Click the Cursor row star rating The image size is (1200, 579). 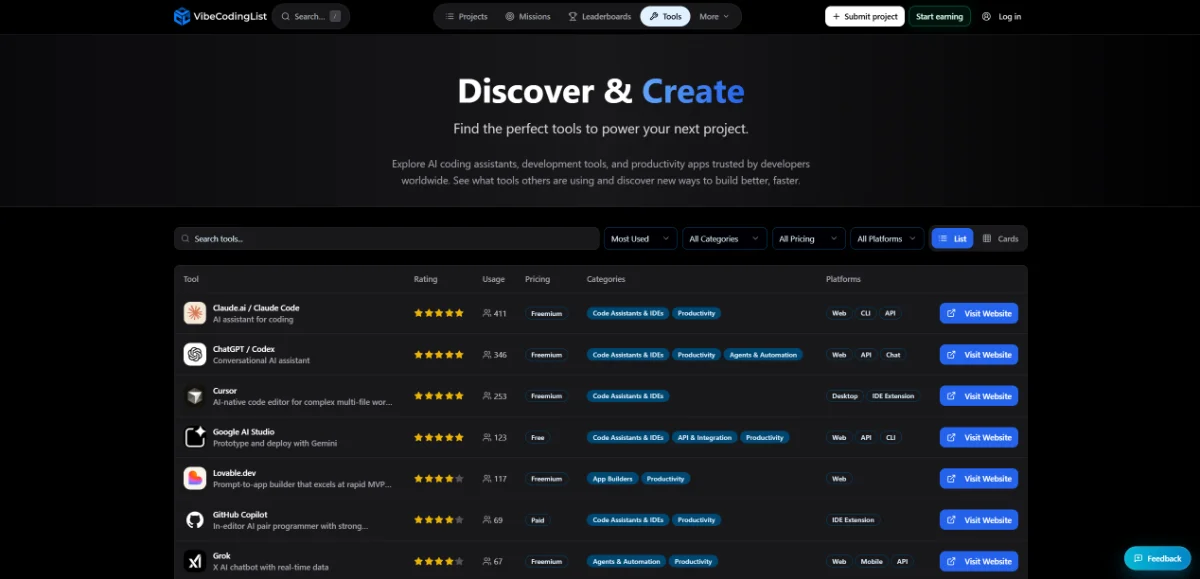pos(439,396)
